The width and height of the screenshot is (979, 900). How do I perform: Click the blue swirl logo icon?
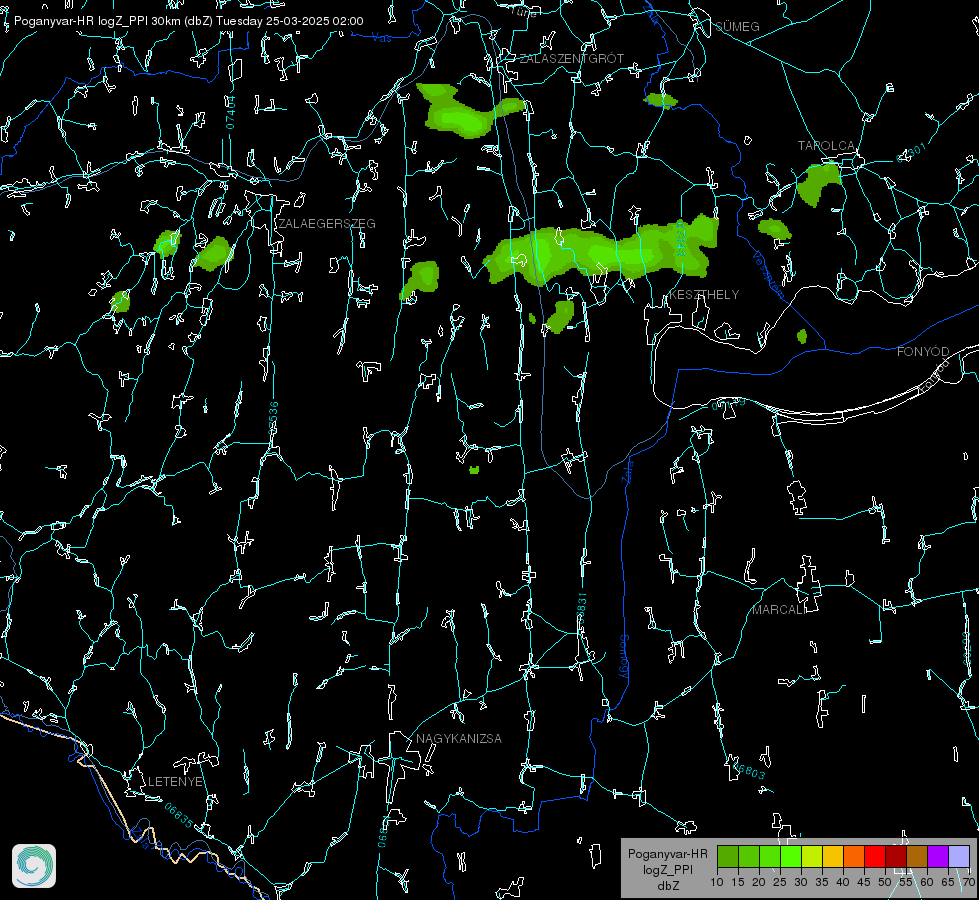tap(34, 866)
